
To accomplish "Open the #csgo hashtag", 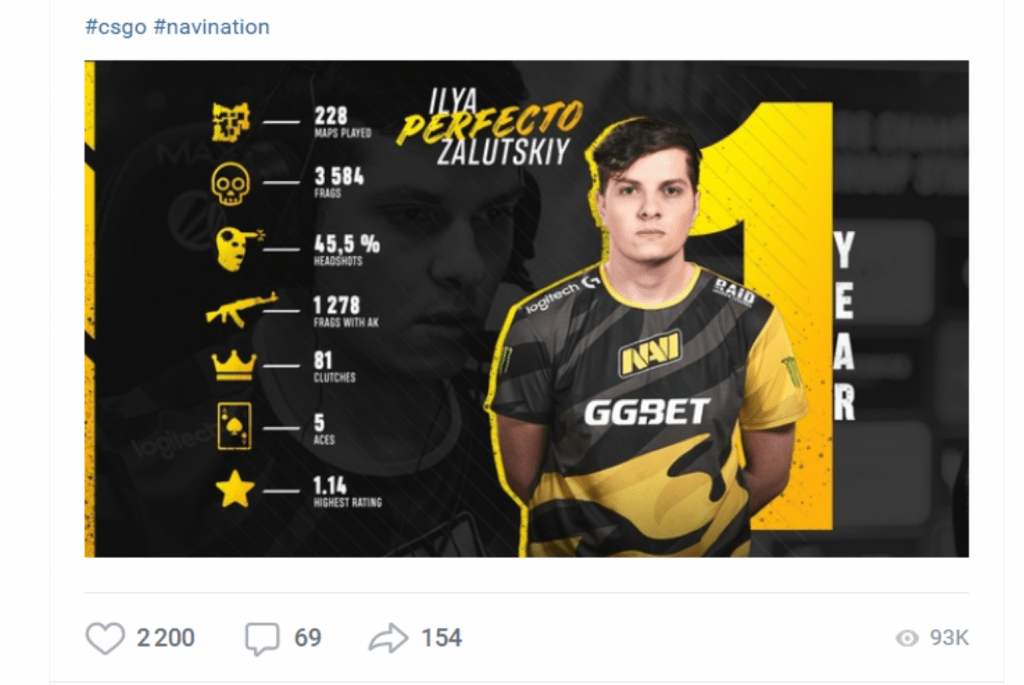I will click(x=116, y=27).
